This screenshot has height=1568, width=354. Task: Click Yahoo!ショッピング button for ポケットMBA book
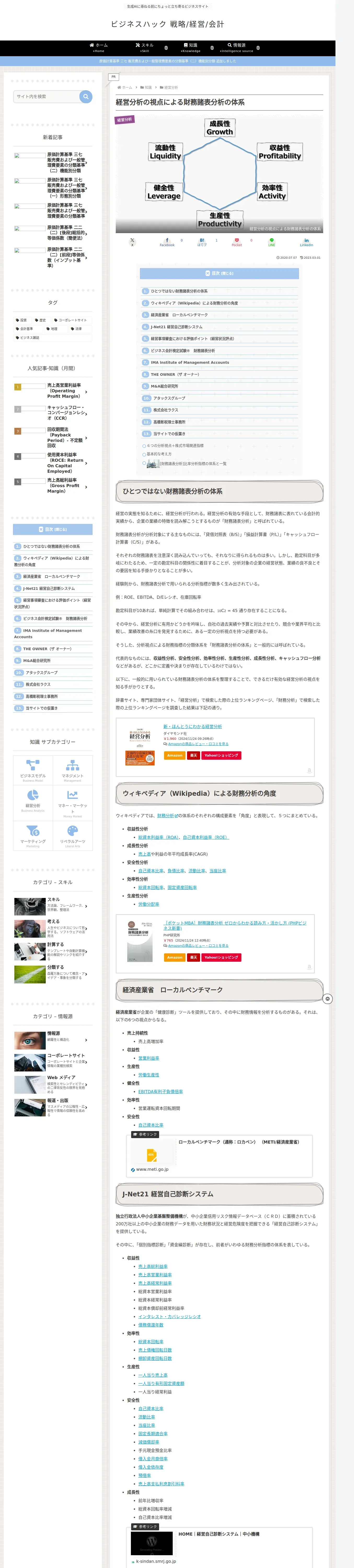[221, 958]
